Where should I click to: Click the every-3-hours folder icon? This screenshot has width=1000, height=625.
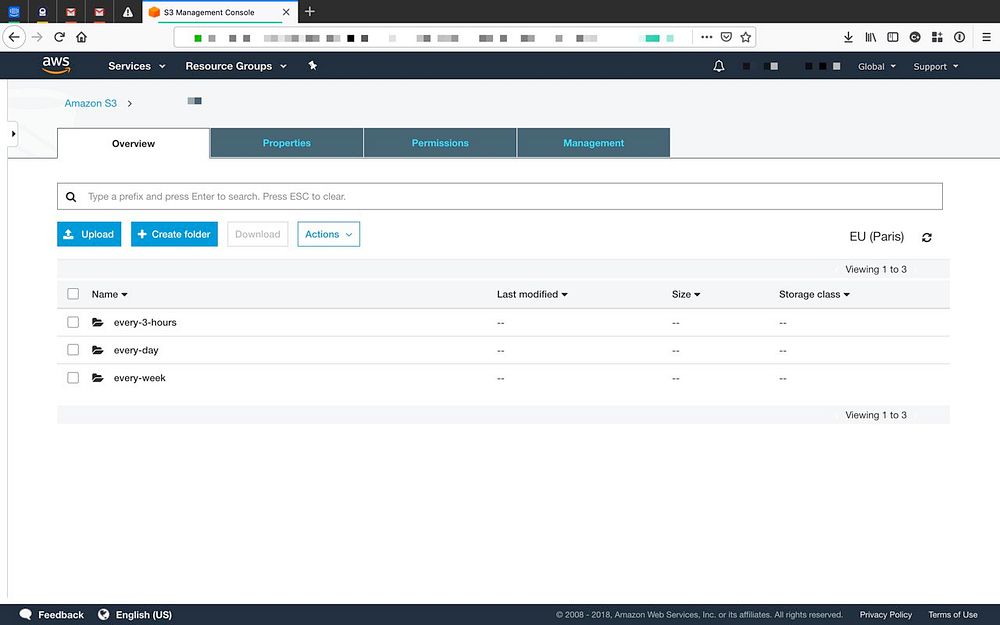(98, 322)
